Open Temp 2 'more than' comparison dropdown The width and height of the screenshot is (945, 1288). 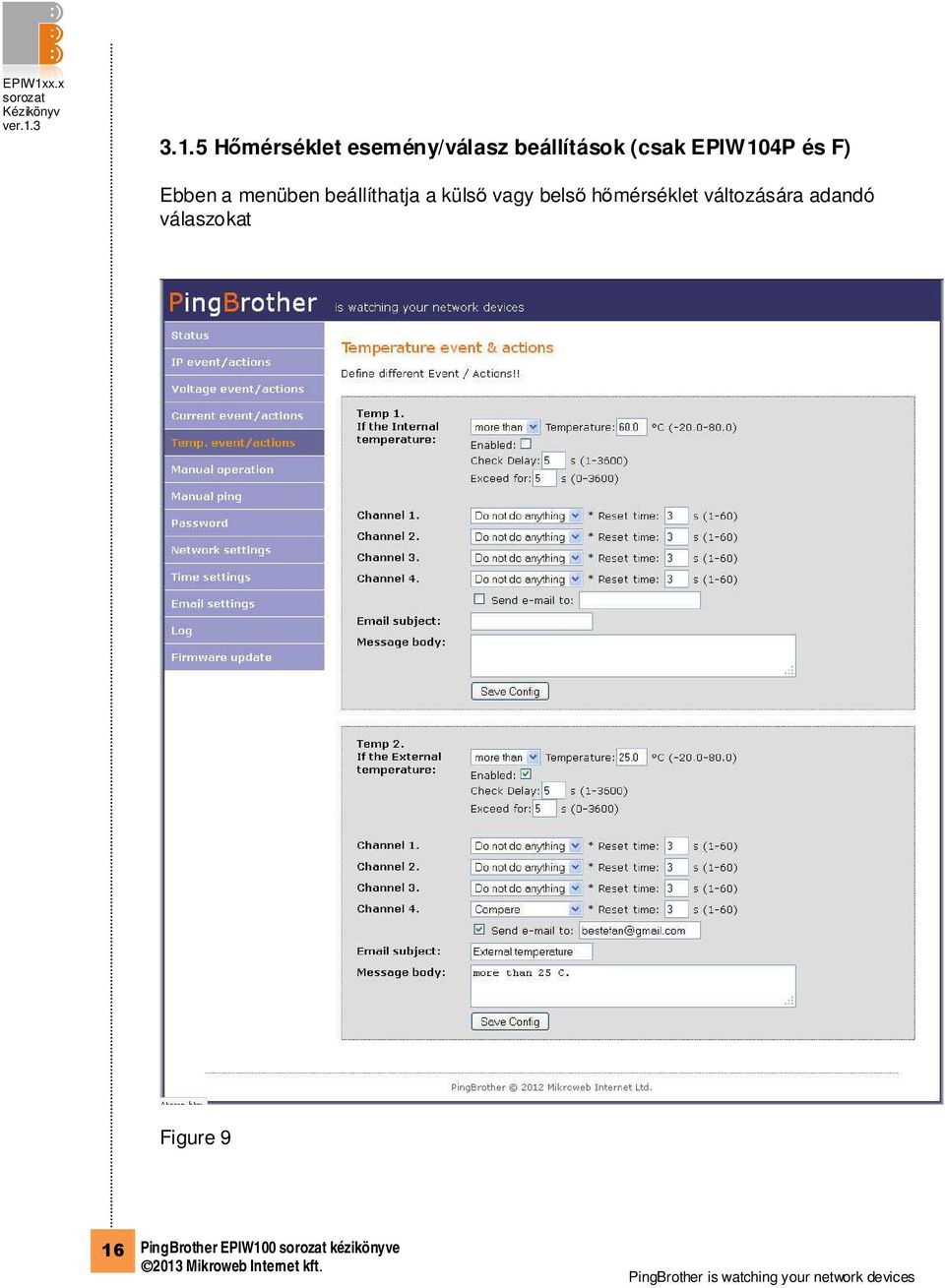[505, 758]
